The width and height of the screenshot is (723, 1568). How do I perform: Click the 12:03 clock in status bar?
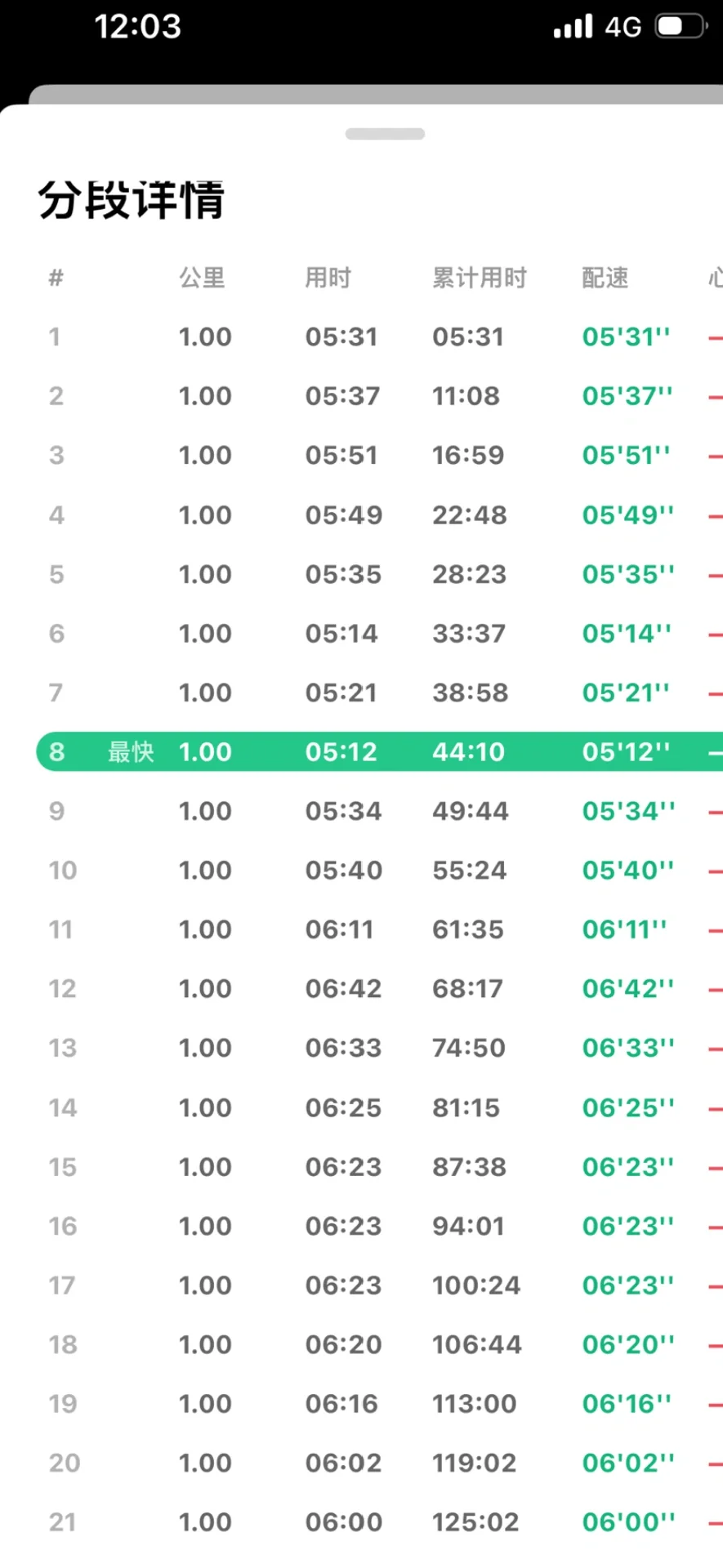(x=137, y=26)
